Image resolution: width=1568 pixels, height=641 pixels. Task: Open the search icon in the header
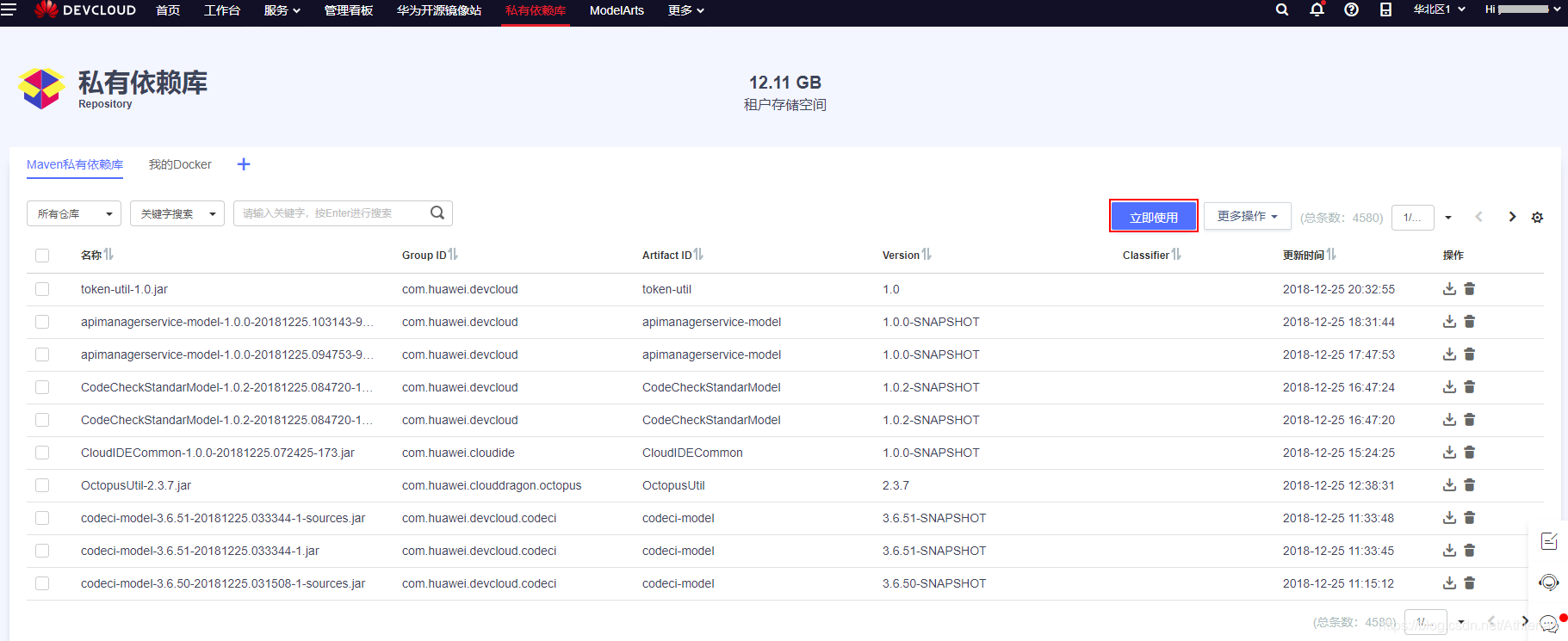(1282, 9)
